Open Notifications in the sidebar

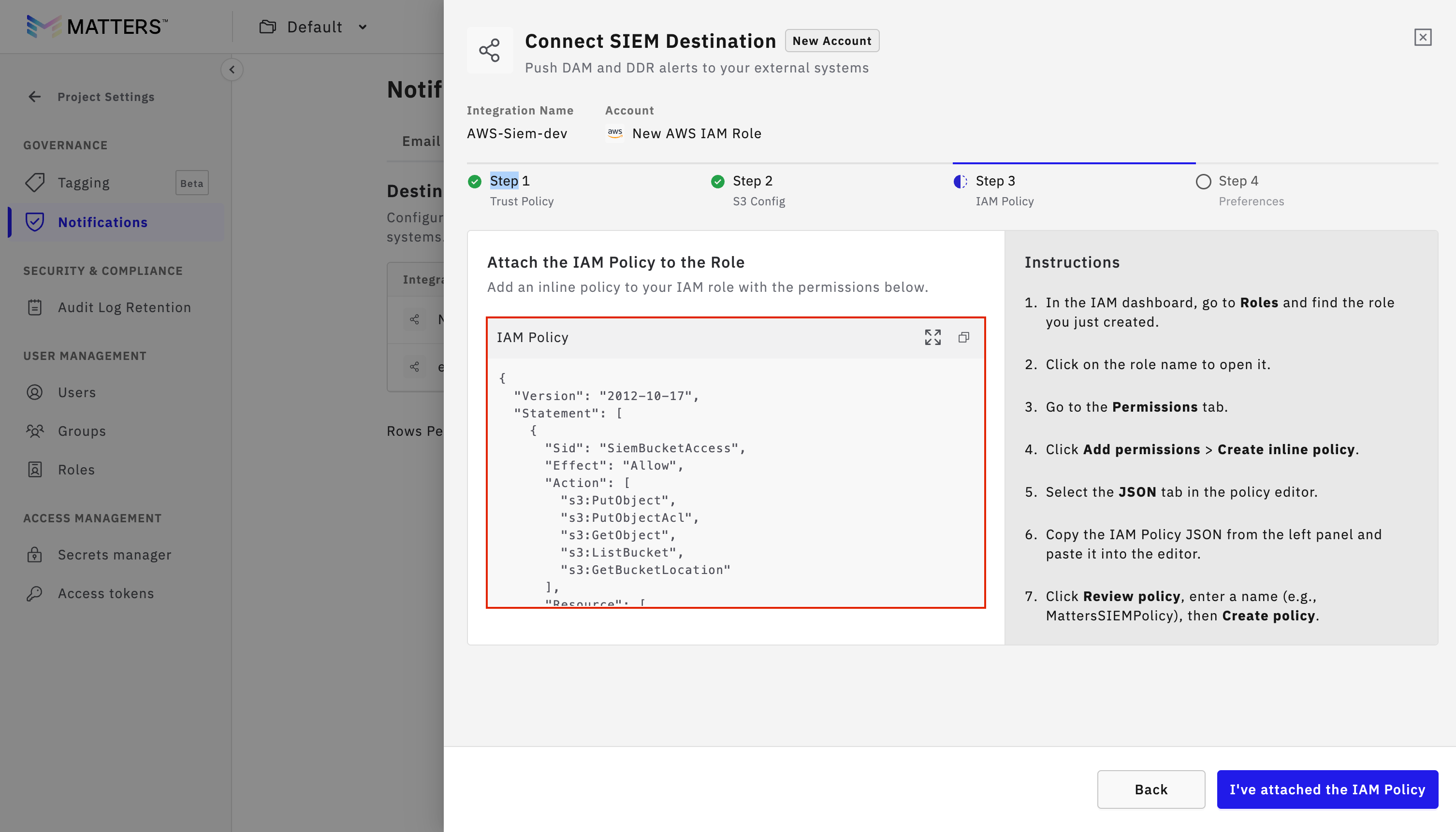click(103, 222)
